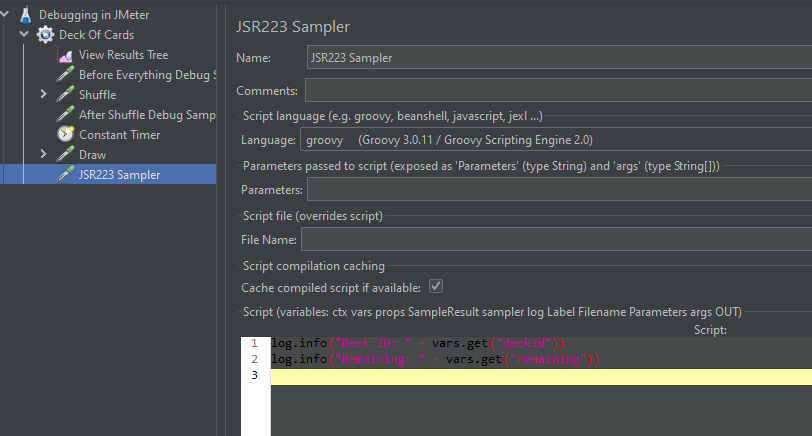Click line number 3 in the gutter
The image size is (812, 436).
coord(254,375)
